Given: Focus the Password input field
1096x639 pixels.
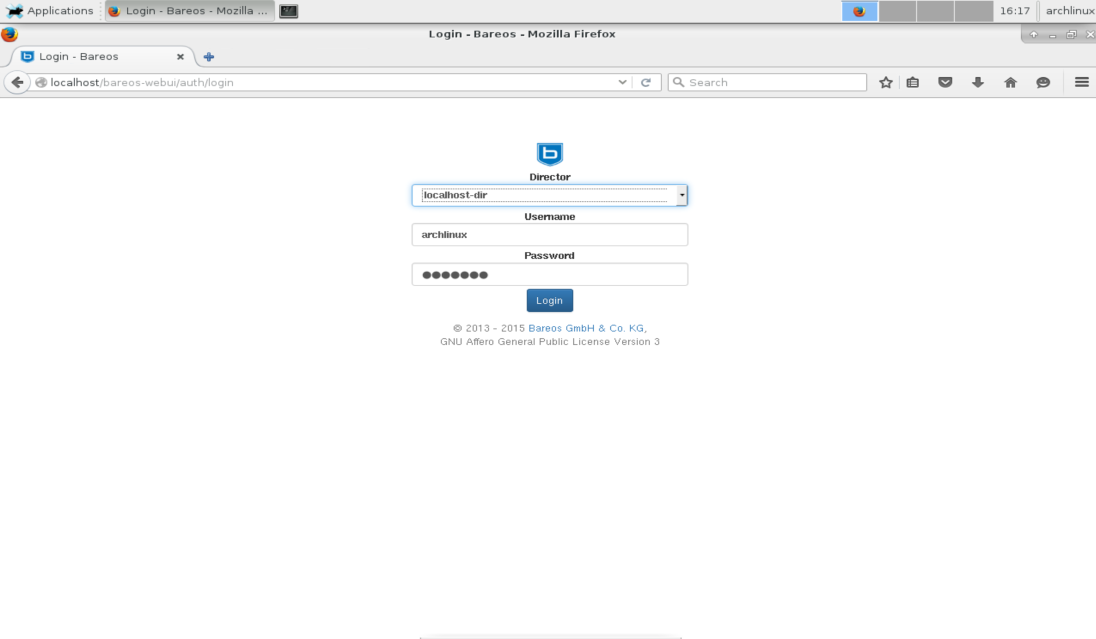Looking at the screenshot, I should click(x=549, y=275).
